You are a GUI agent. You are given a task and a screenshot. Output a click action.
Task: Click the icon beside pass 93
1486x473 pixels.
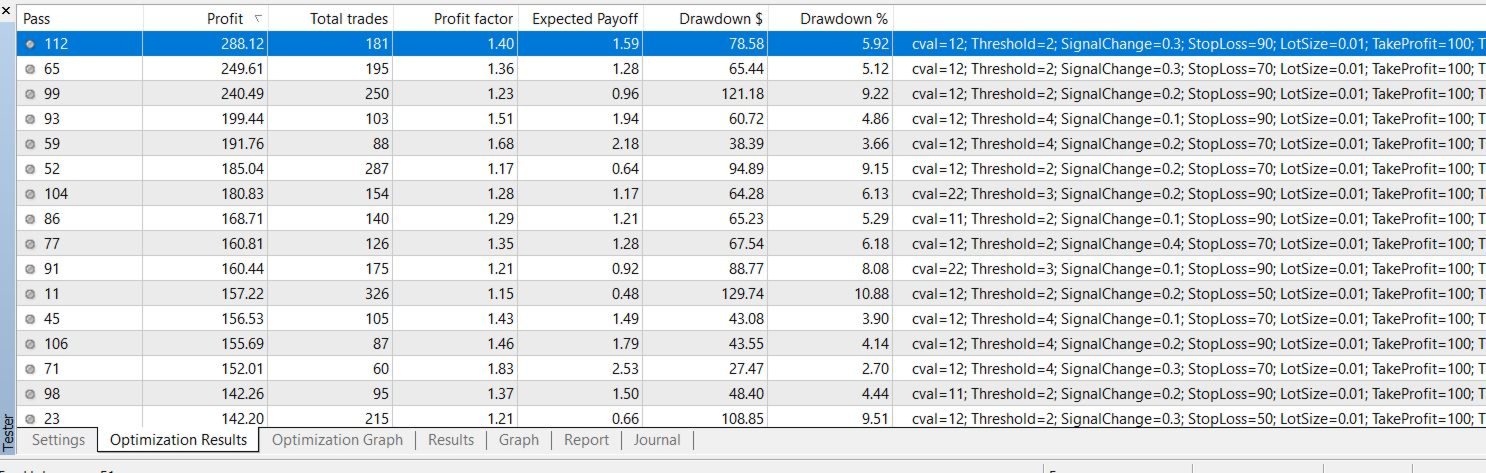31,119
